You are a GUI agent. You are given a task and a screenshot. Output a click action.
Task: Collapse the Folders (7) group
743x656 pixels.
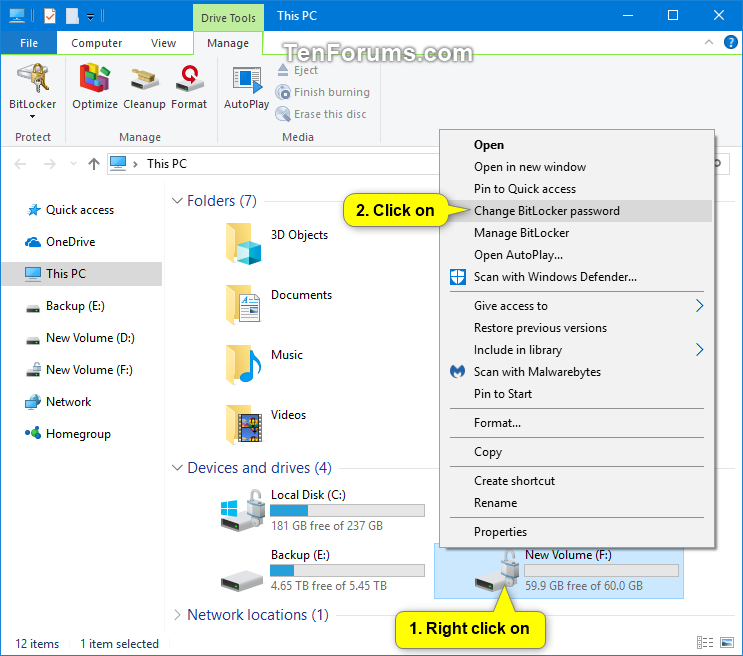pyautogui.click(x=177, y=201)
